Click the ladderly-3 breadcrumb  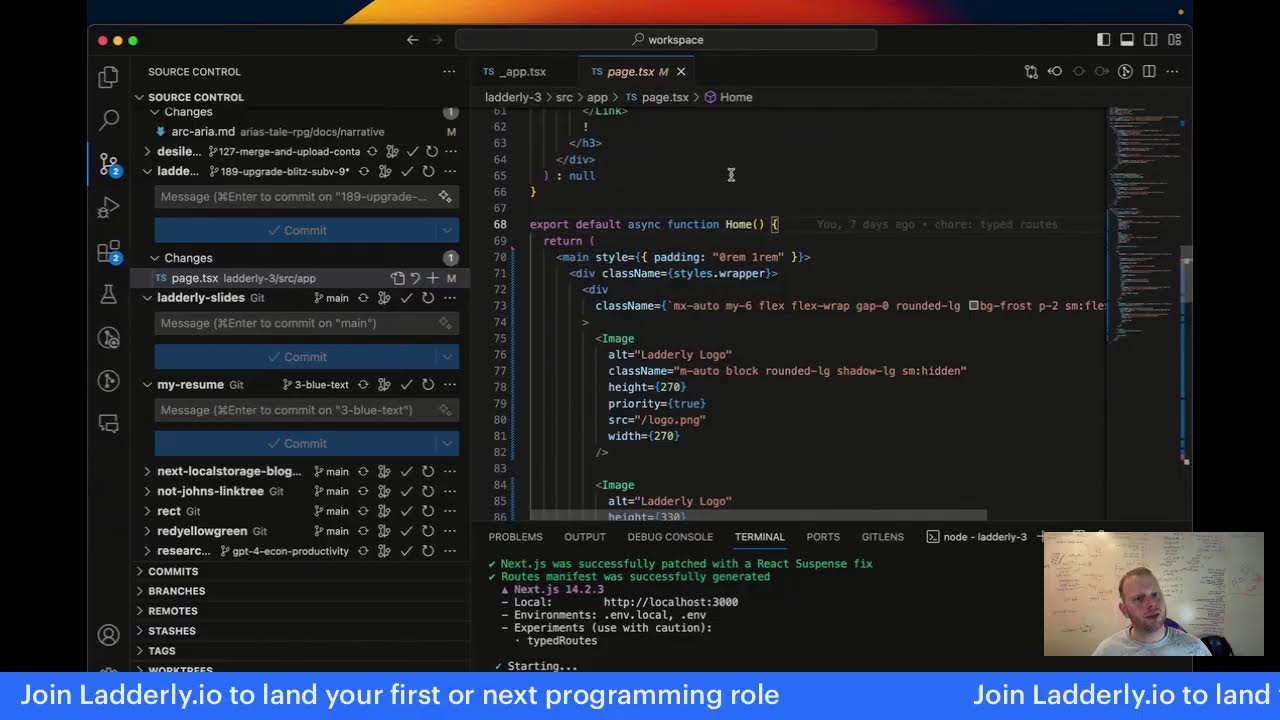point(513,97)
